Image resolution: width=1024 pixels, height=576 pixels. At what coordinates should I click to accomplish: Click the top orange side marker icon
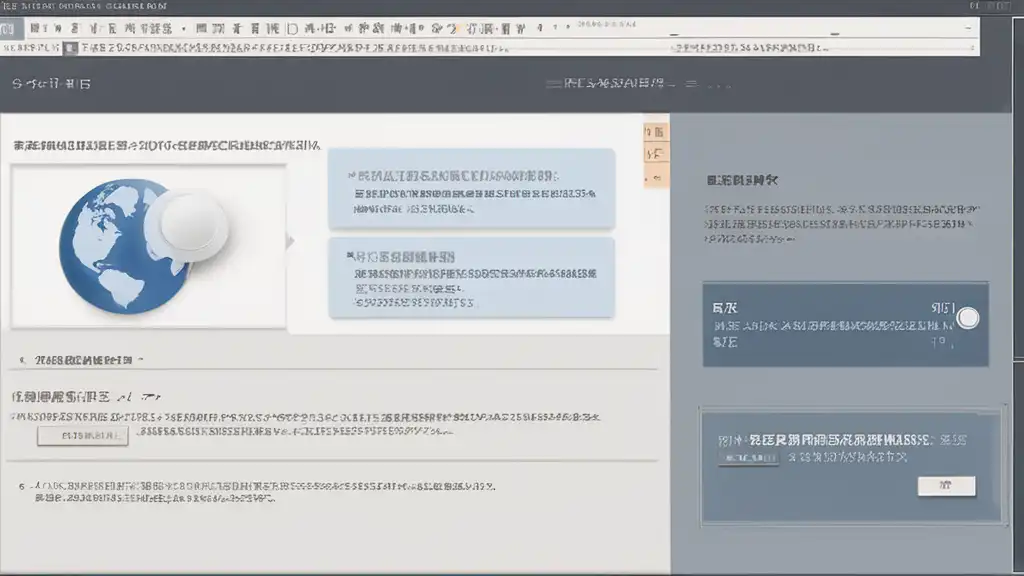[x=656, y=132]
